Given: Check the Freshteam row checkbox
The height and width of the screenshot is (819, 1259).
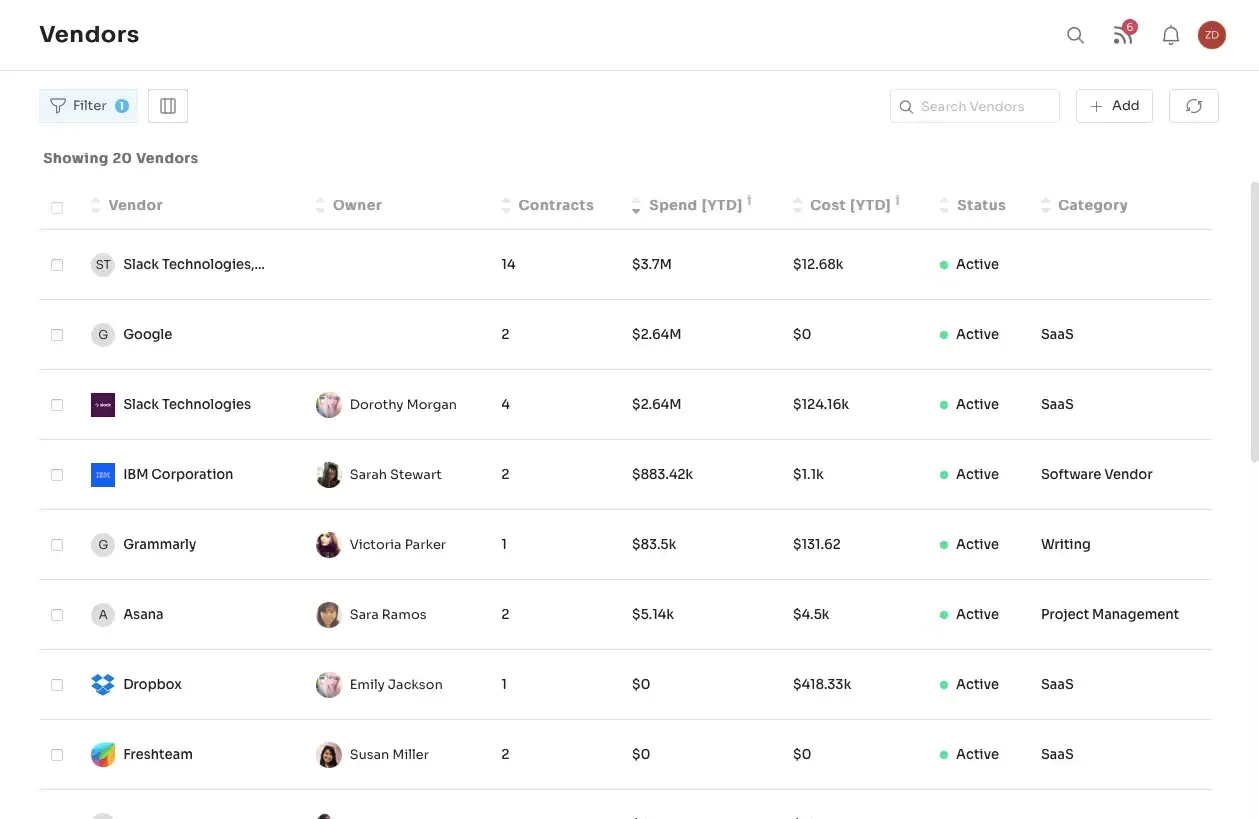Looking at the screenshot, I should (57, 755).
